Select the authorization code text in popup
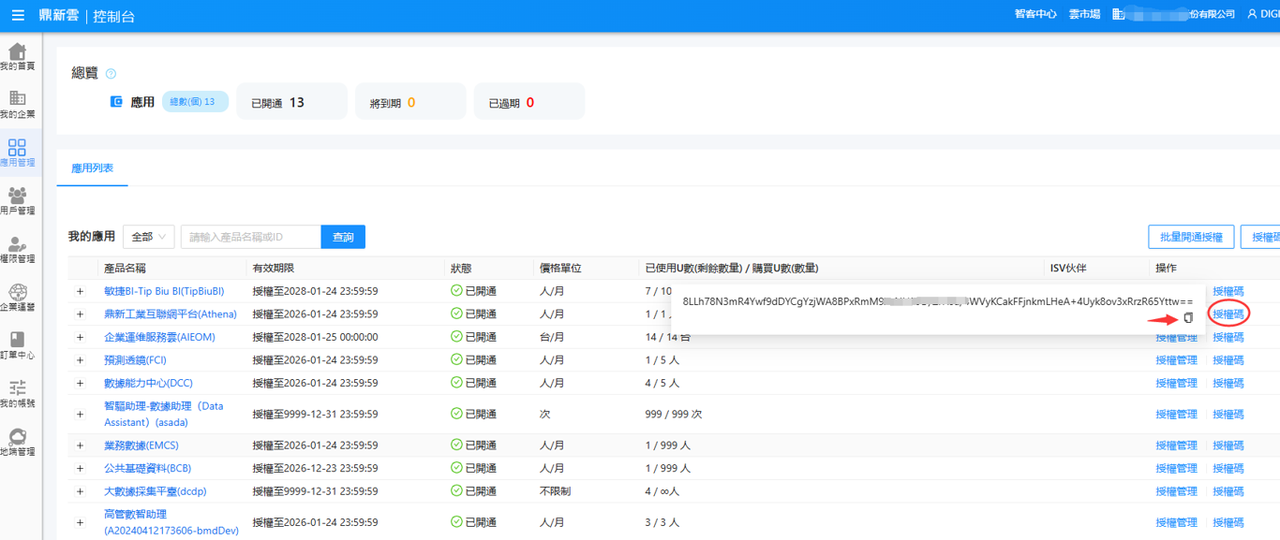The width and height of the screenshot is (1280, 540). tap(938, 301)
